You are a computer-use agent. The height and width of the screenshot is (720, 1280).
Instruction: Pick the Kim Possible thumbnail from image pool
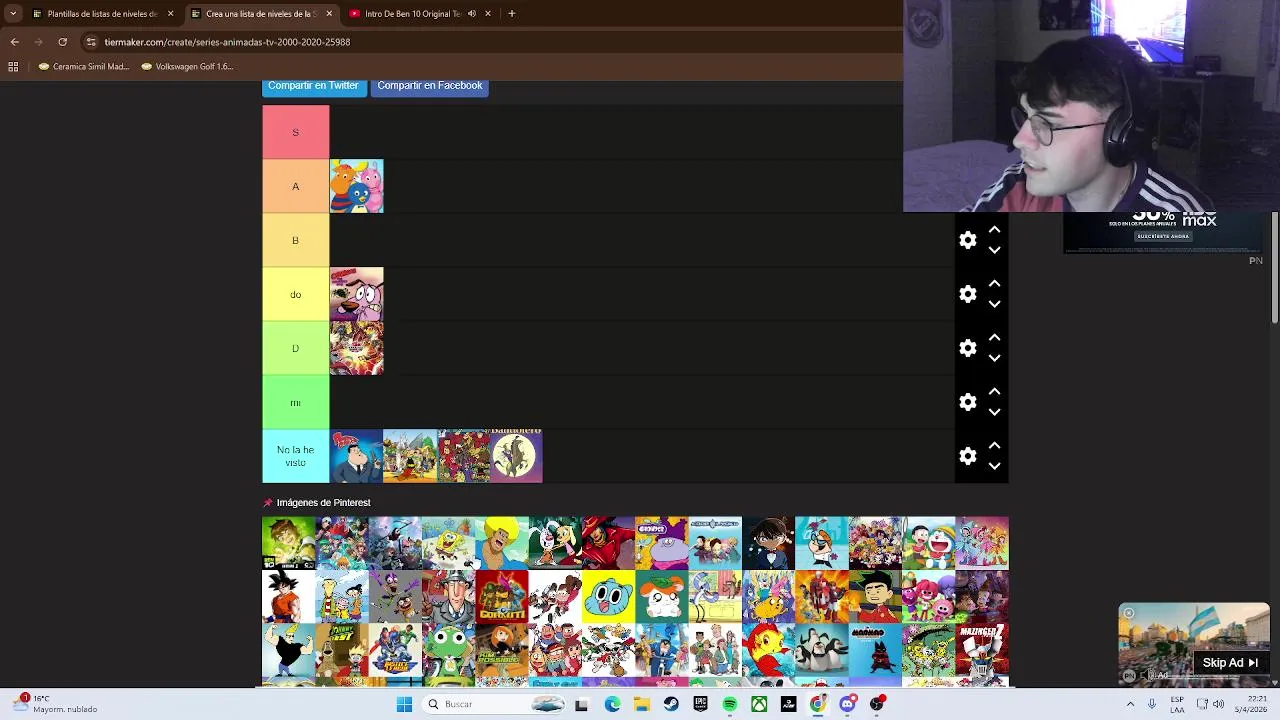tap(502, 651)
